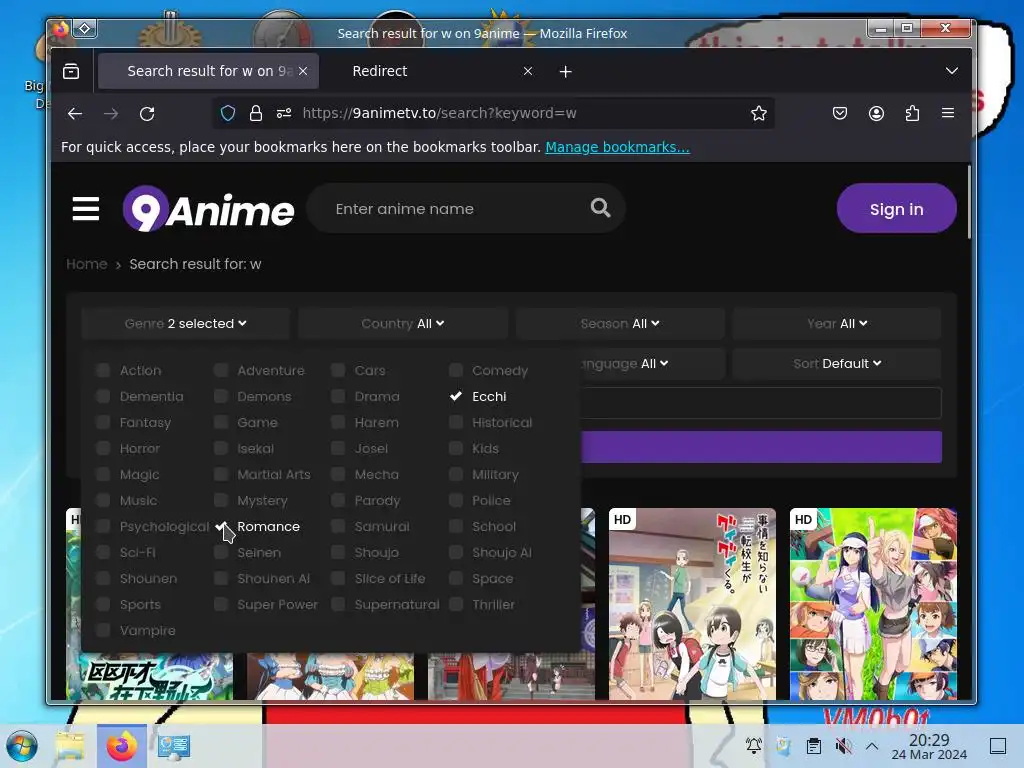Check the Thriller genre checkbox

click(x=456, y=605)
